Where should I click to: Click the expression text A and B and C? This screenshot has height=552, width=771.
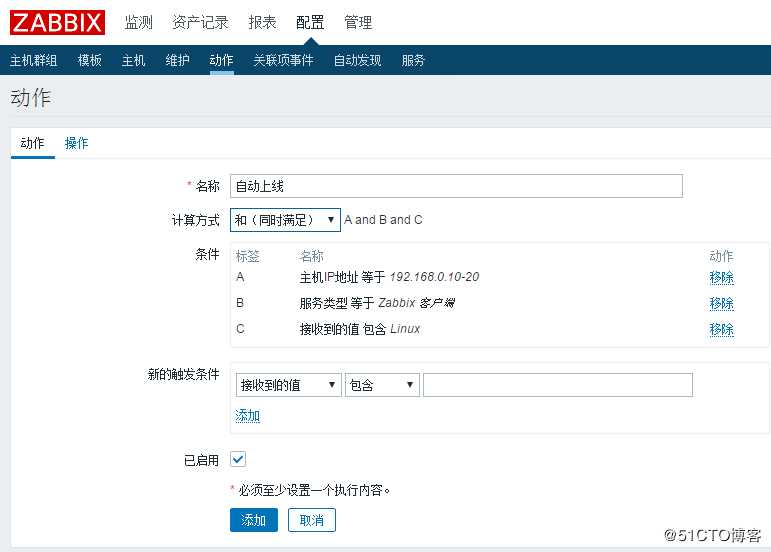[x=383, y=220]
